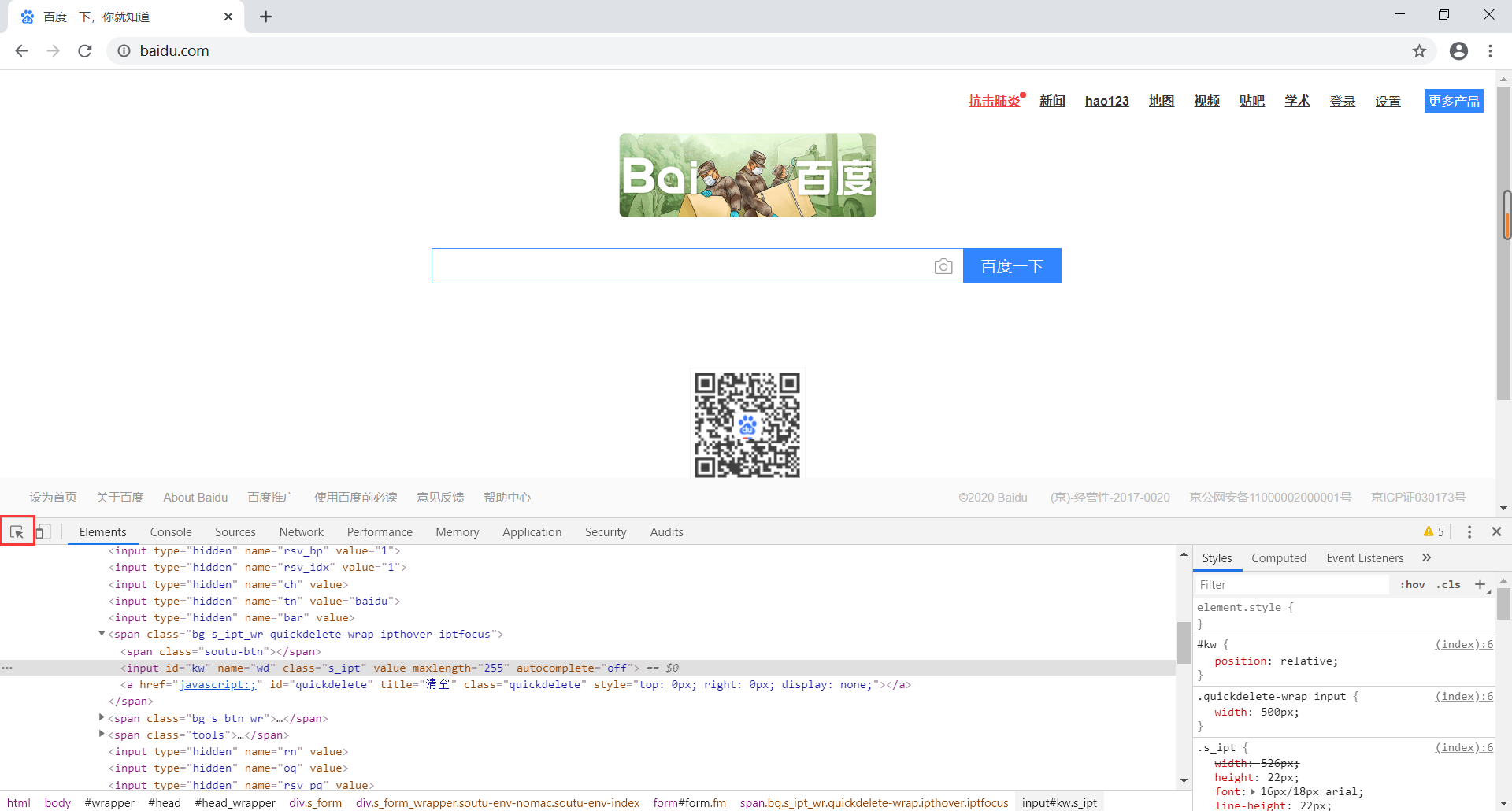Click the 更多产品 button
Screen dimensions: 1512x811
pos(1454,101)
